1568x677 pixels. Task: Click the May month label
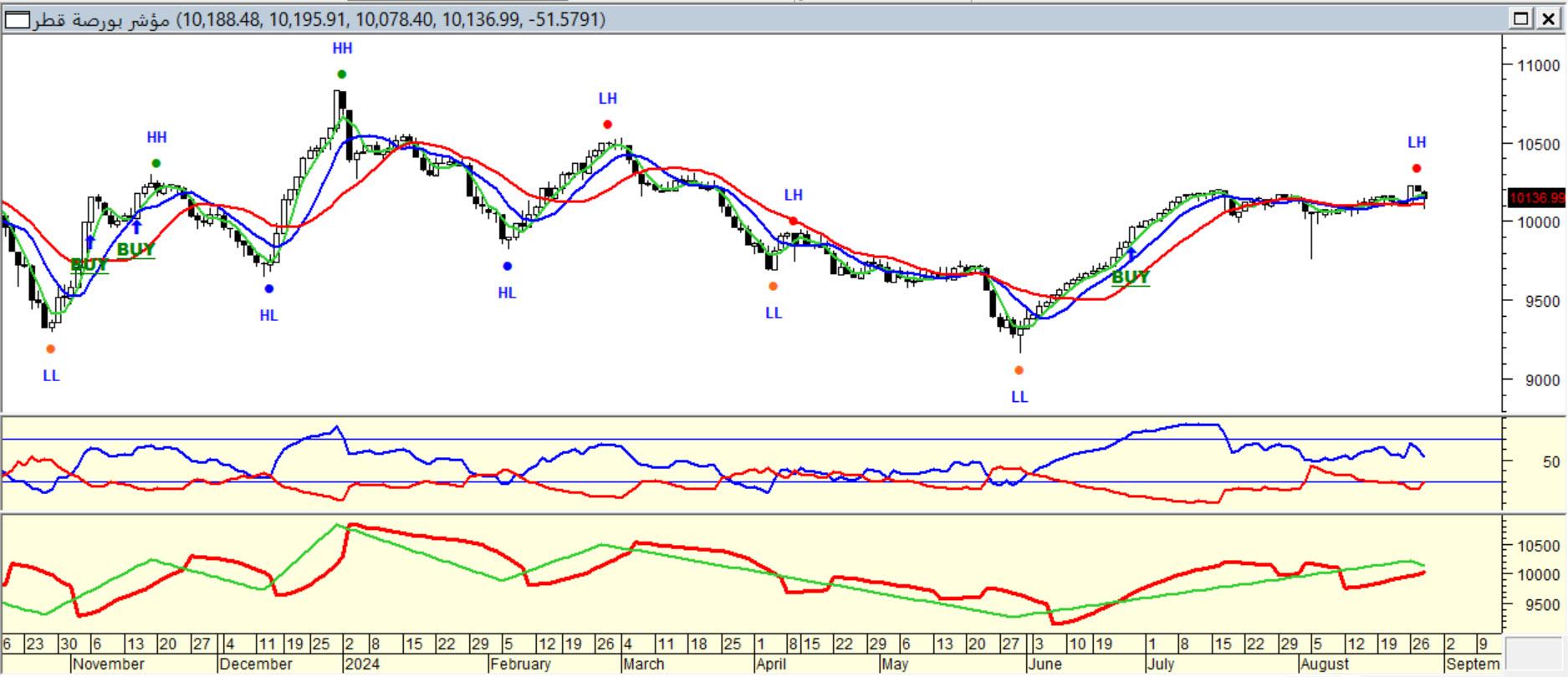click(895, 664)
